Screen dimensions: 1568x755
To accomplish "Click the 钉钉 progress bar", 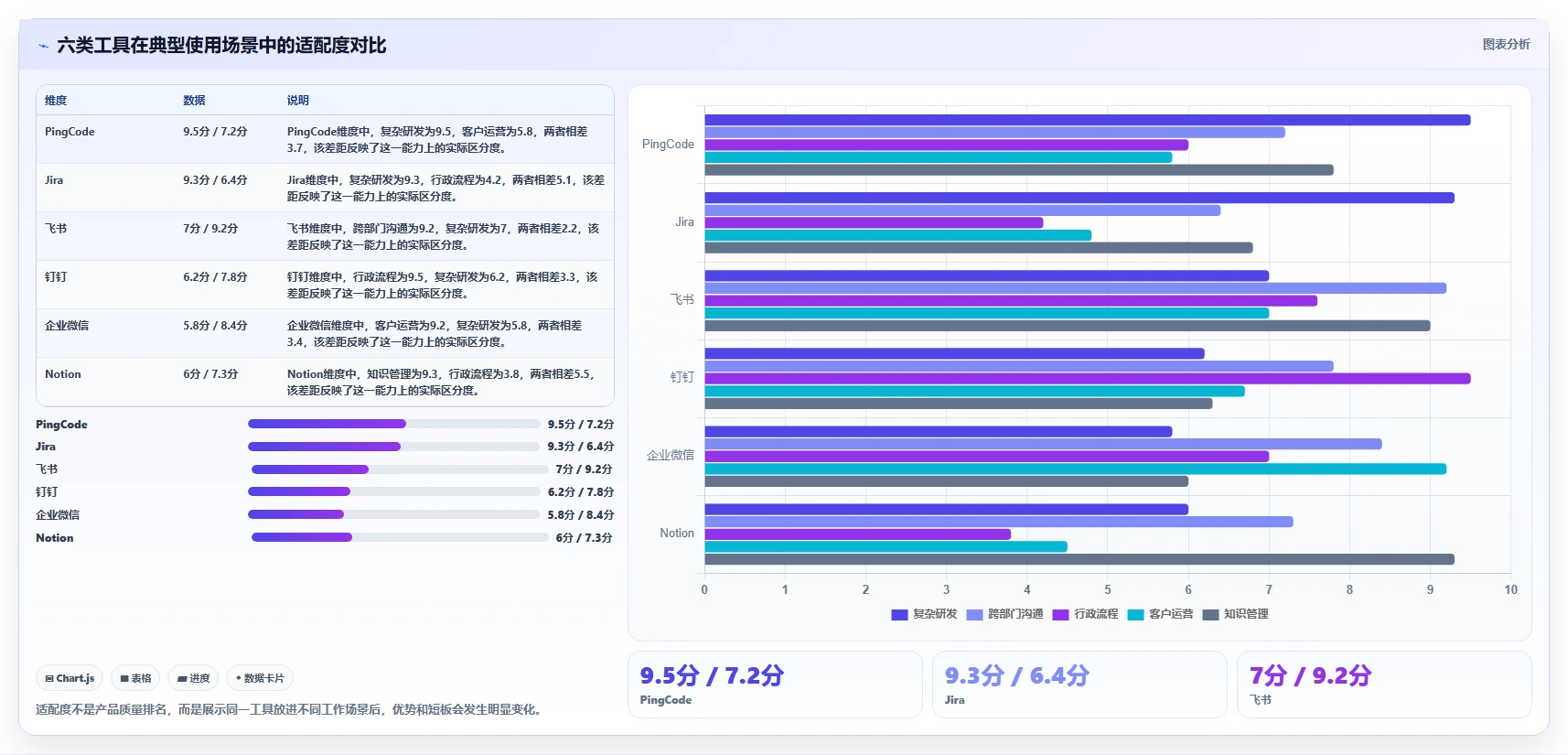I will pyautogui.click(x=393, y=491).
